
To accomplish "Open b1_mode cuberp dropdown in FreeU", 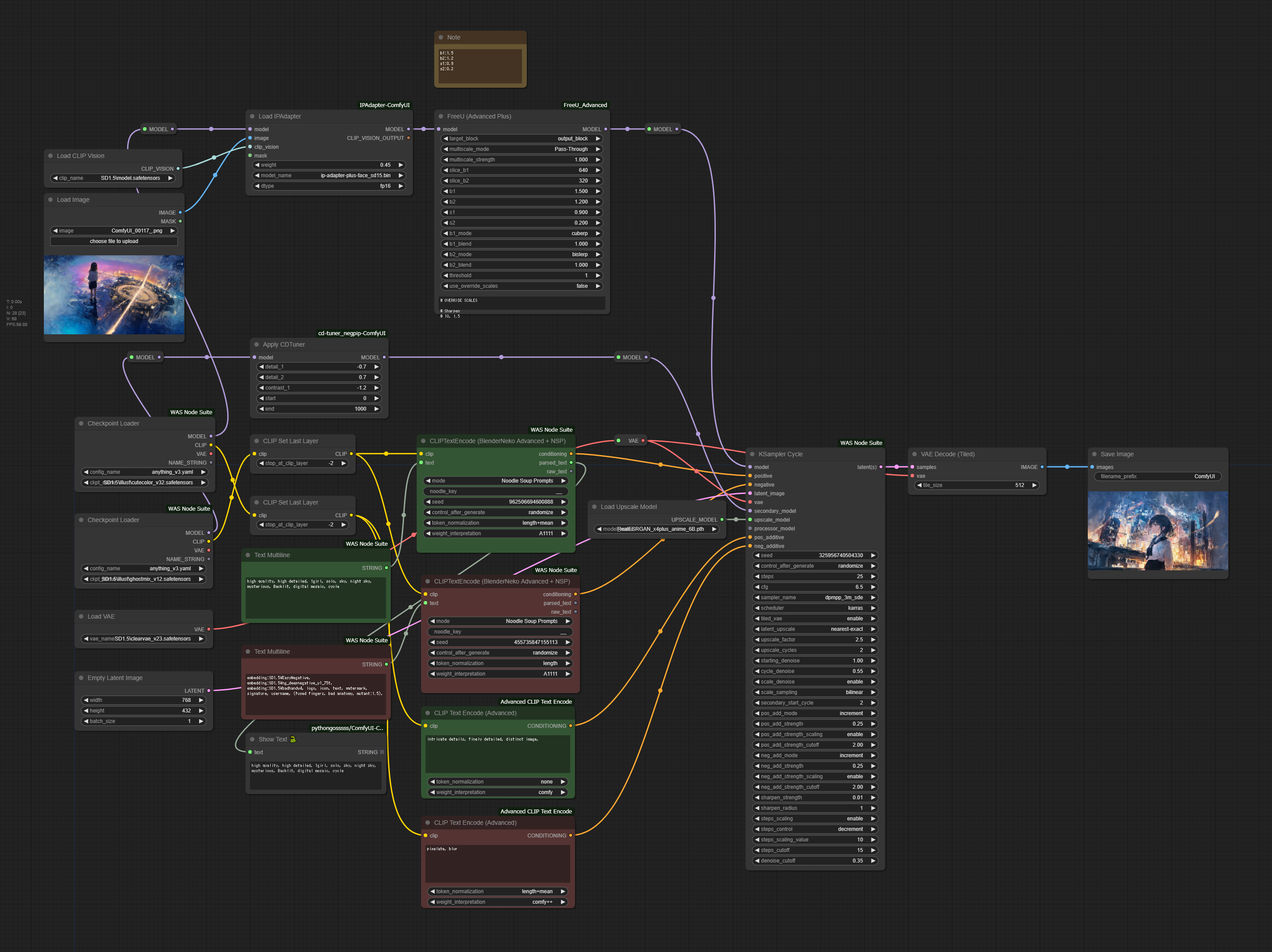I will pyautogui.click(x=521, y=233).
